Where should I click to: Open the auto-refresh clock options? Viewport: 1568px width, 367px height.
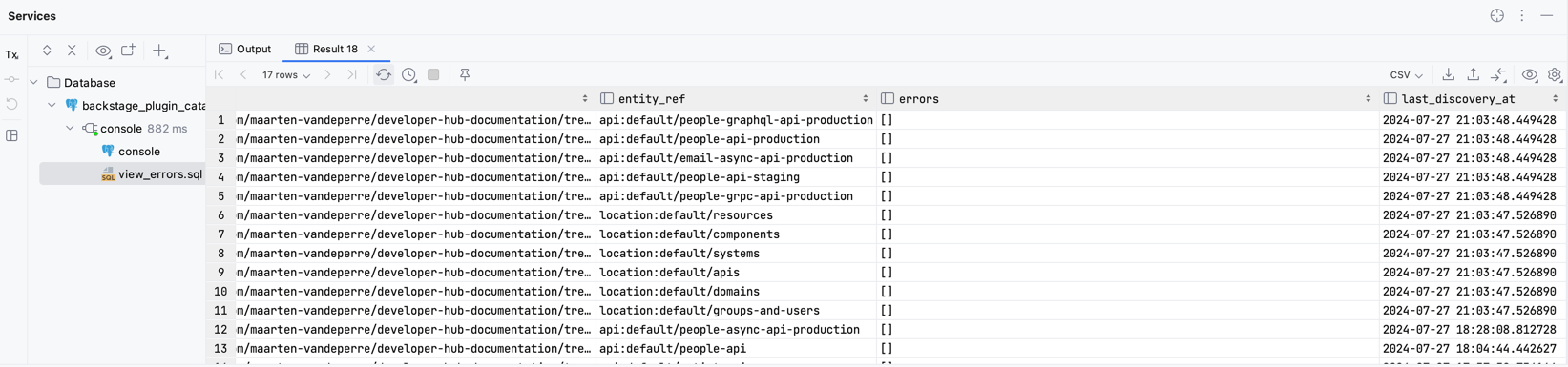408,74
